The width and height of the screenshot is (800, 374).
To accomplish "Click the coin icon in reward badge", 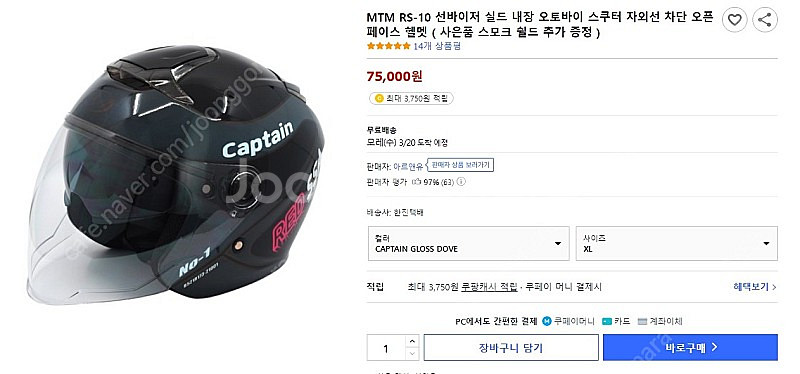I will 379,98.
